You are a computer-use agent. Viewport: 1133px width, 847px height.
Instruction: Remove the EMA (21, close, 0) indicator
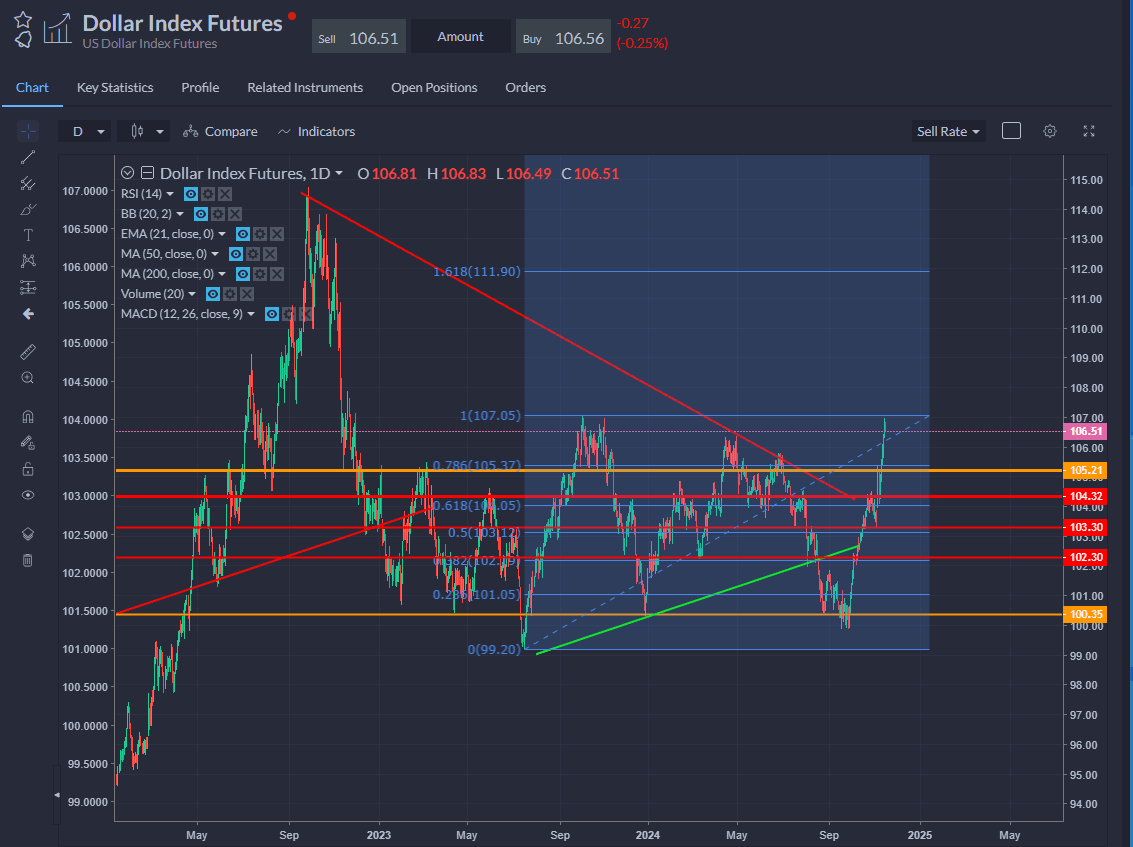(x=277, y=234)
